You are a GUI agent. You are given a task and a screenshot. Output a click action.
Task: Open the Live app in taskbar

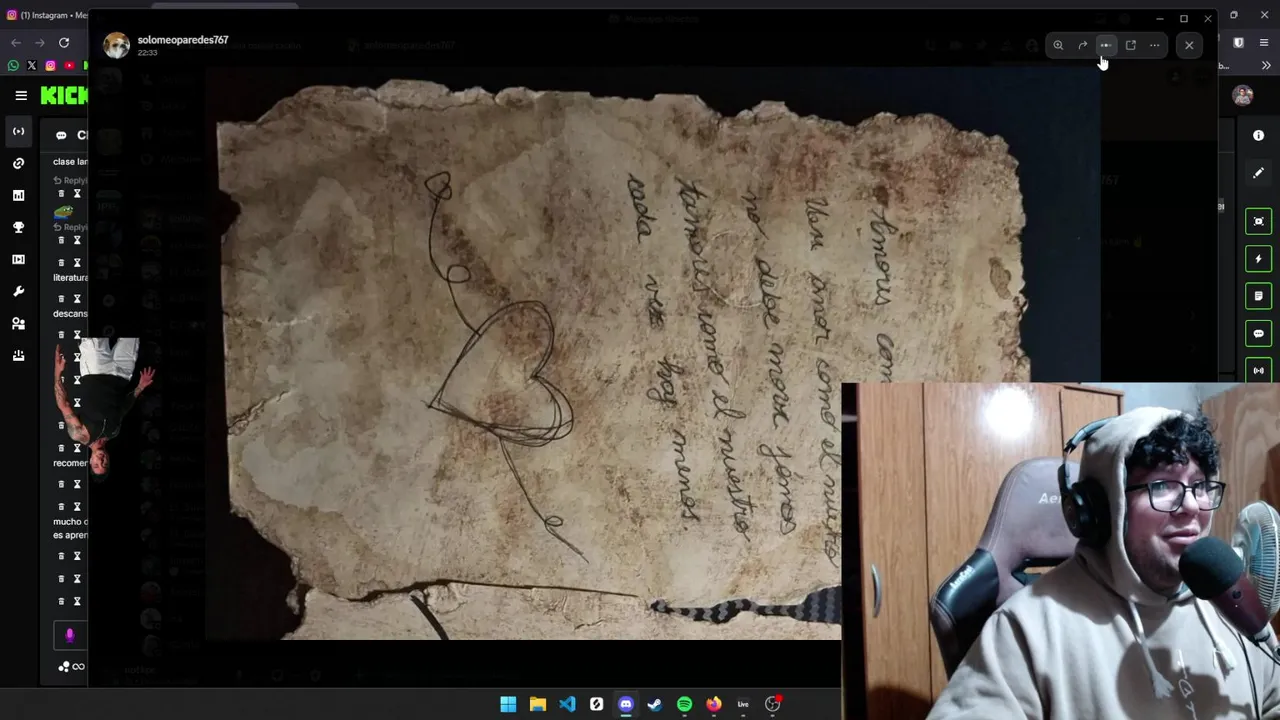coord(743,704)
